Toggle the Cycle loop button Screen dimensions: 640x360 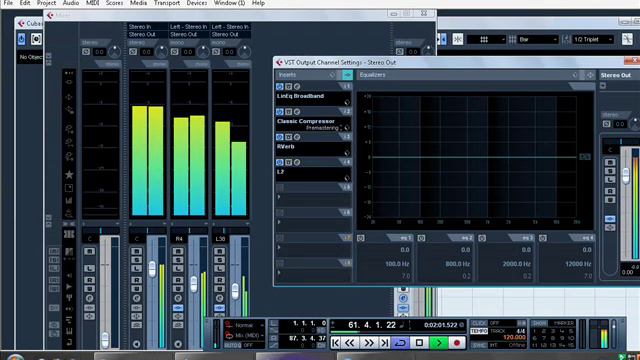[x=400, y=343]
